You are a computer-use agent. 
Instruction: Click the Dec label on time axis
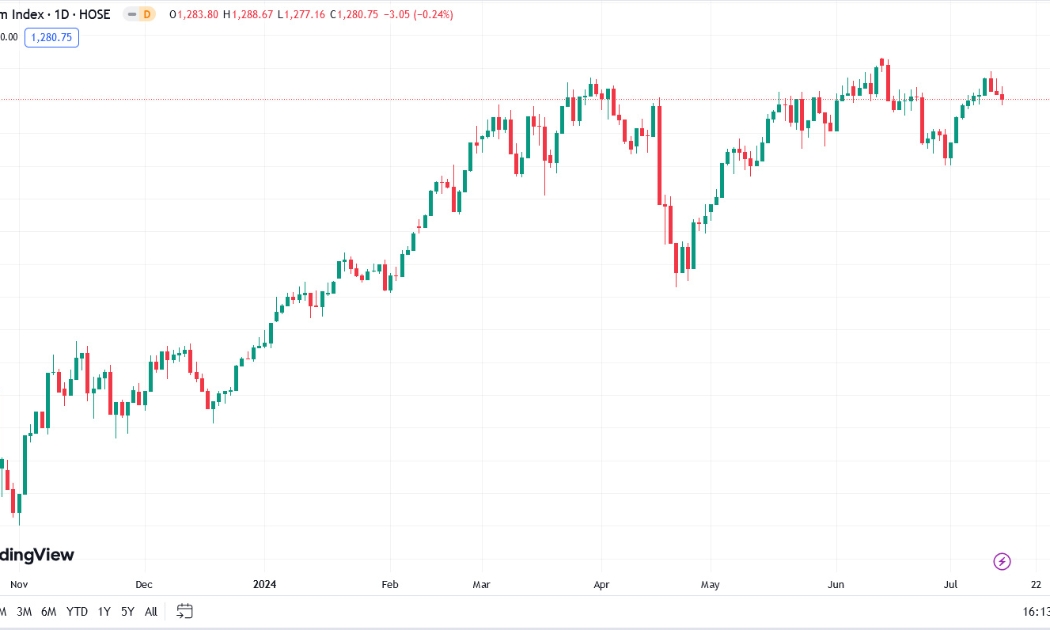(x=144, y=584)
